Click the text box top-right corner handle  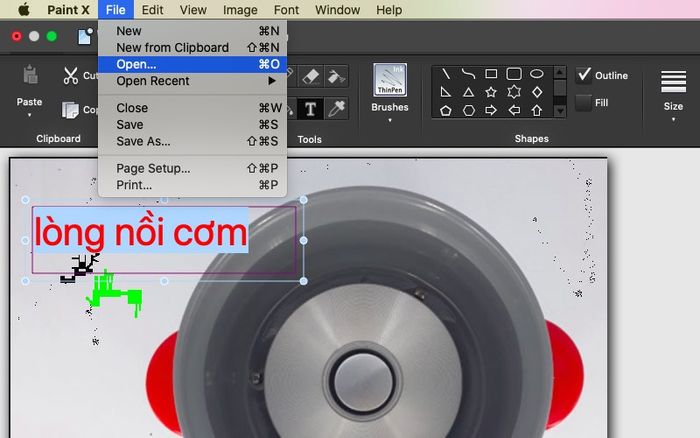click(304, 200)
